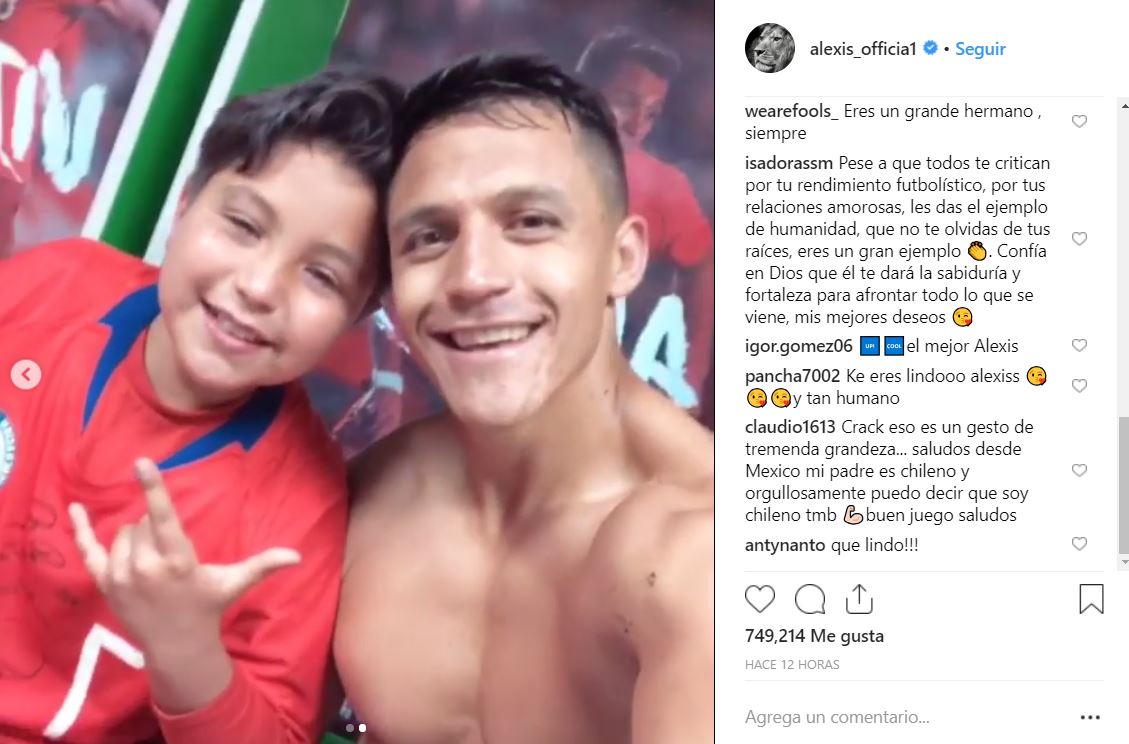Screen dimensions: 1129x744
Task: Share the post using the share icon
Action: [x=859, y=599]
